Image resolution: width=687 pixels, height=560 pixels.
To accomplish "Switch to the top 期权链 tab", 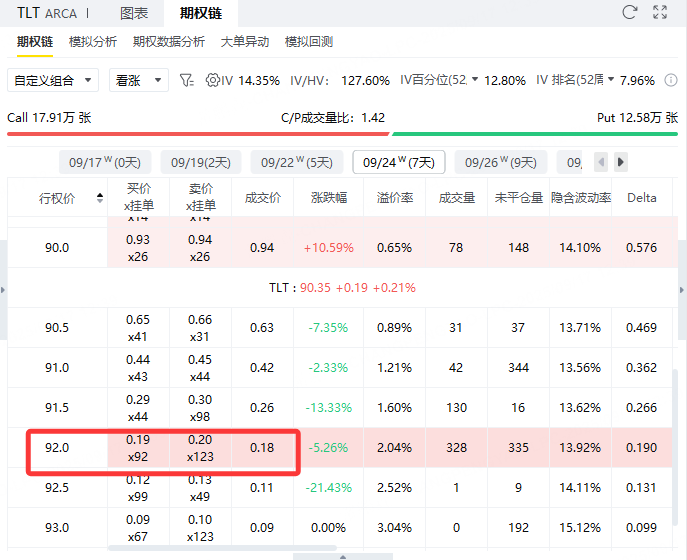I will tap(201, 13).
